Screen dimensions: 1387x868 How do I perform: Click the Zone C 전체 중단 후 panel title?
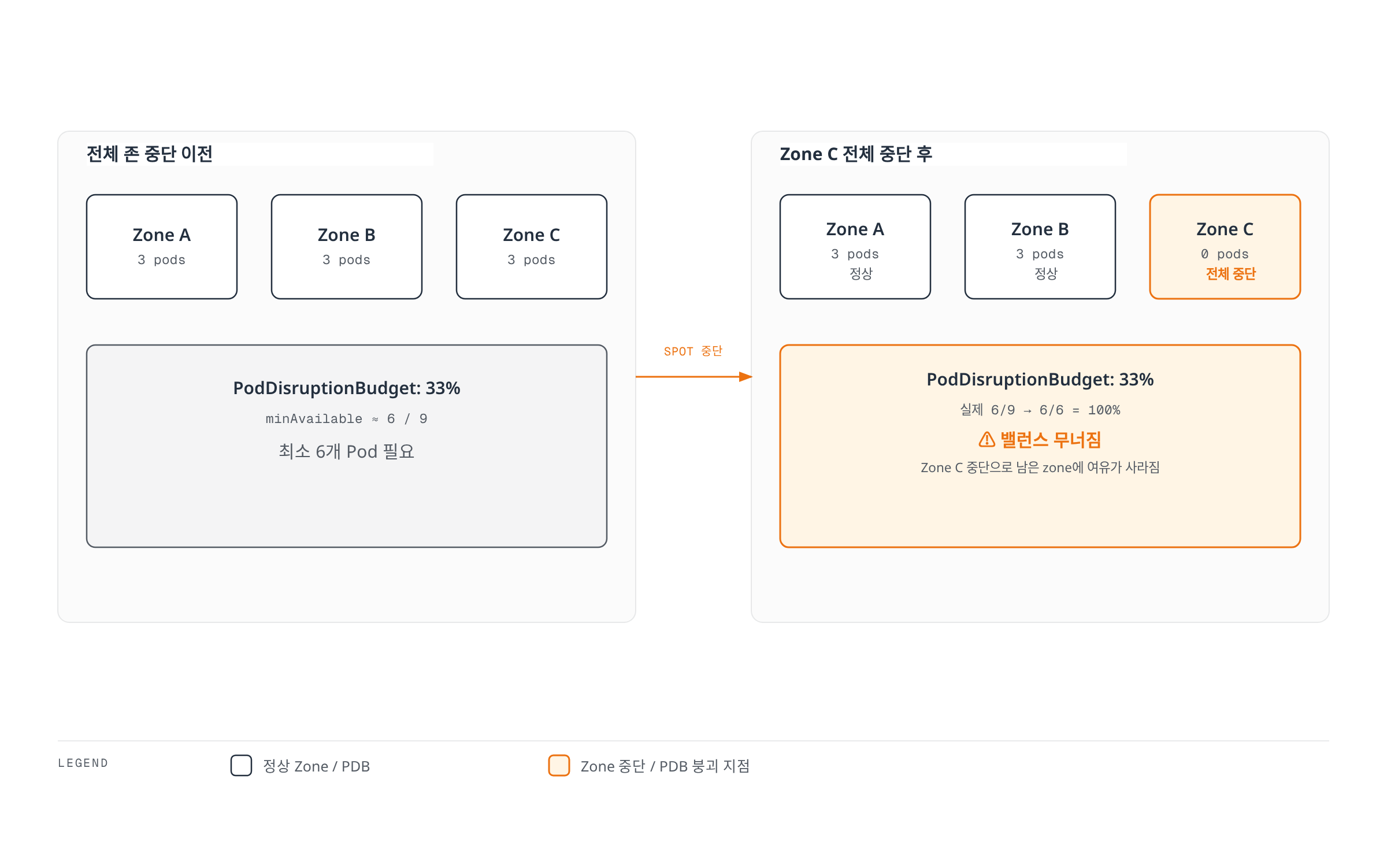[856, 154]
